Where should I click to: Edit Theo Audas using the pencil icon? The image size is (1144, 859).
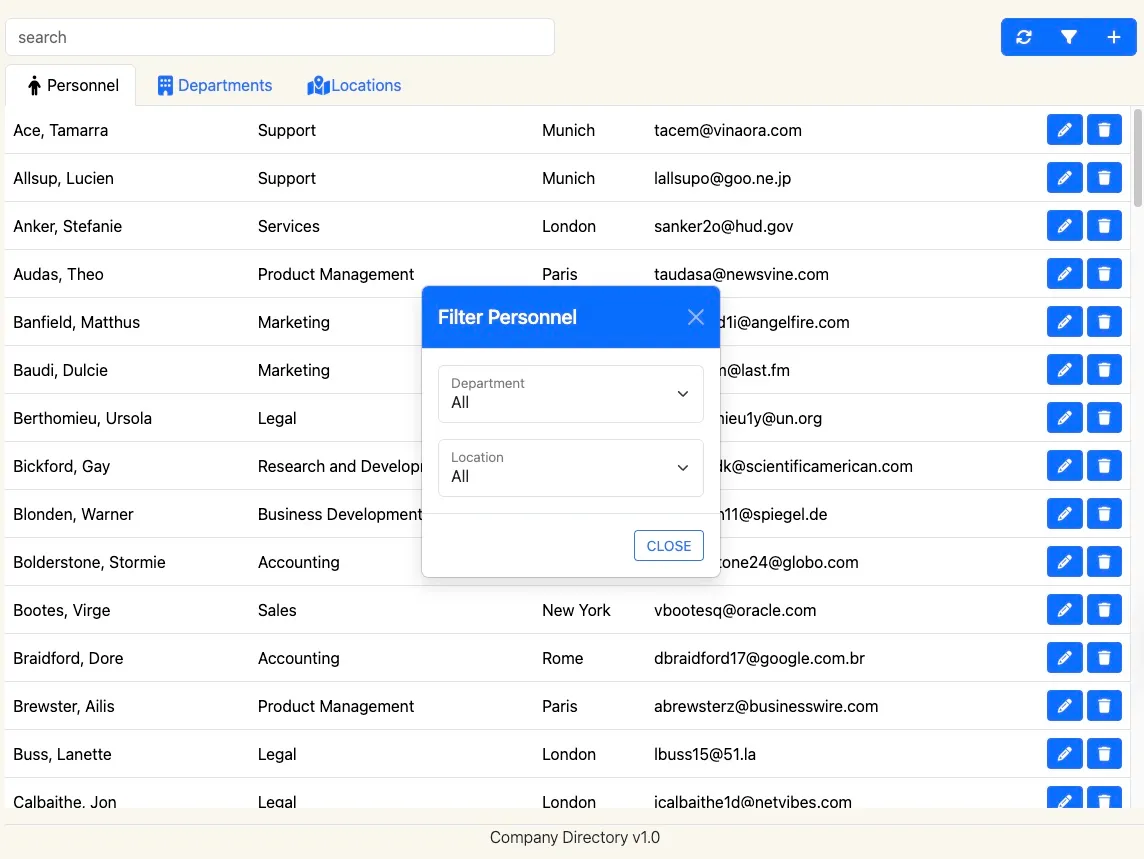[x=1064, y=274]
